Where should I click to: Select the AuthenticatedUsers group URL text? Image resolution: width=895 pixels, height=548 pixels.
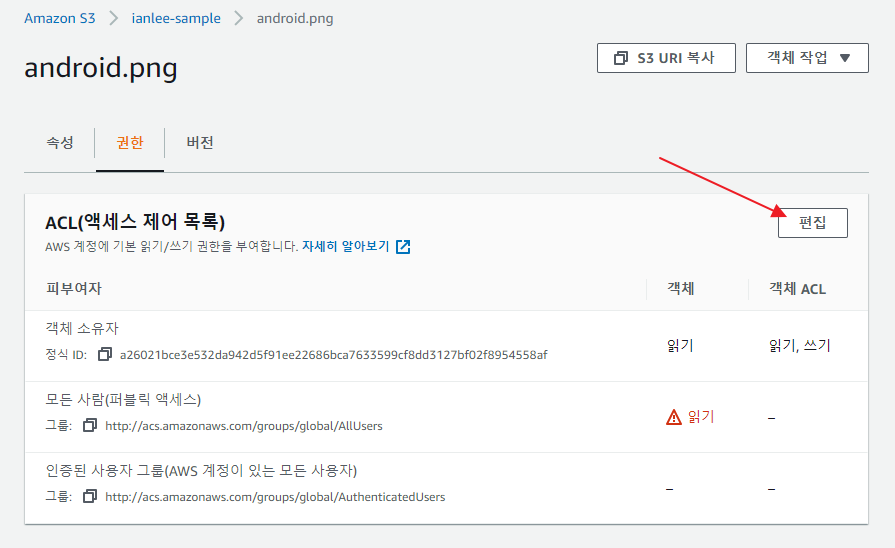(275, 497)
